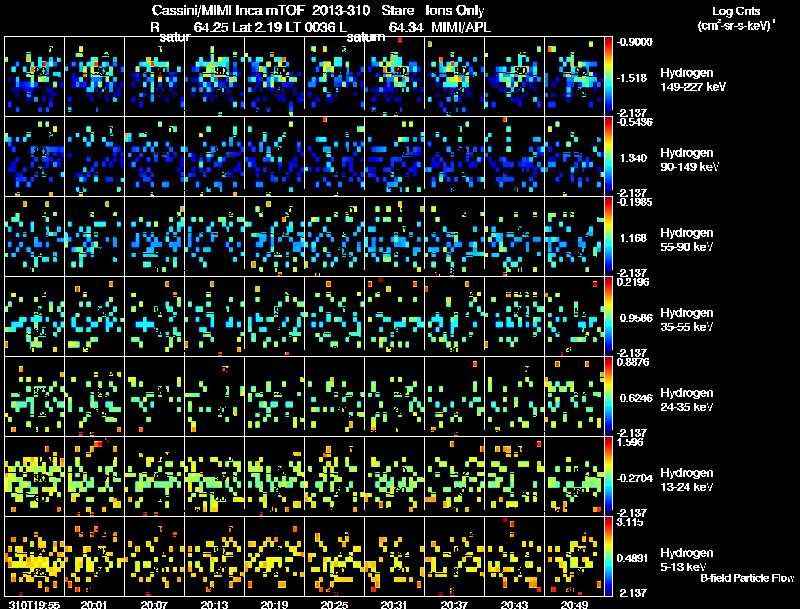Viewport: 800px width, 609px height.
Task: Click the Hydrogen 35-55 keV row label
Action: 686,320
